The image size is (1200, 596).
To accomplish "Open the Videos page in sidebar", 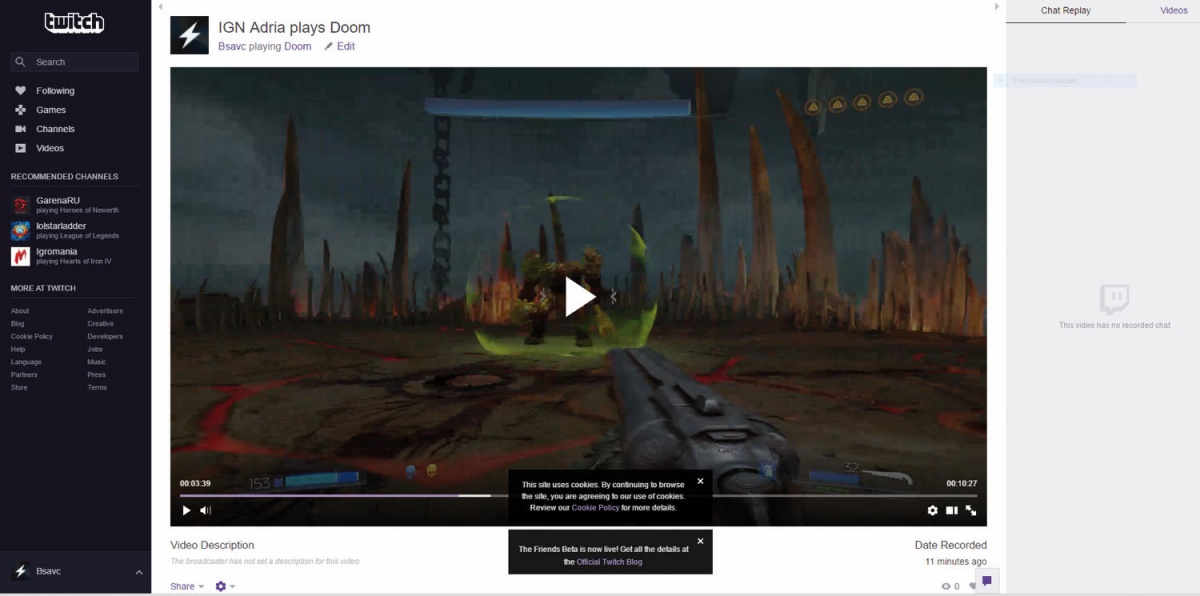I will [50, 148].
